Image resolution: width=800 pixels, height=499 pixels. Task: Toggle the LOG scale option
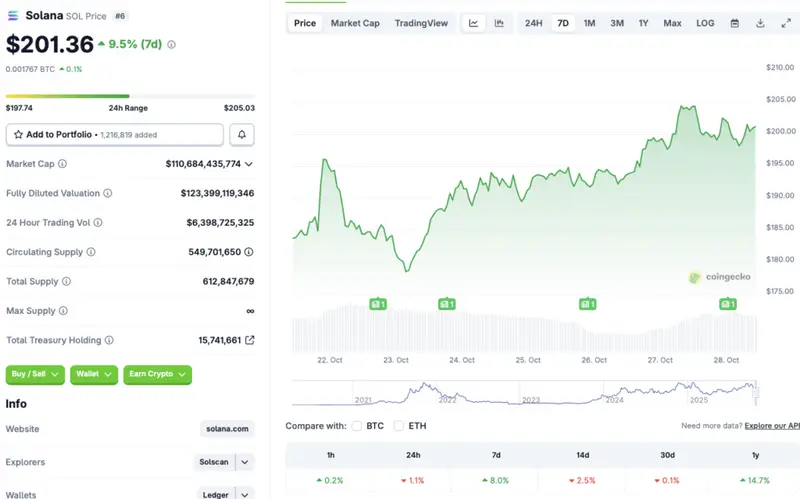(x=705, y=23)
